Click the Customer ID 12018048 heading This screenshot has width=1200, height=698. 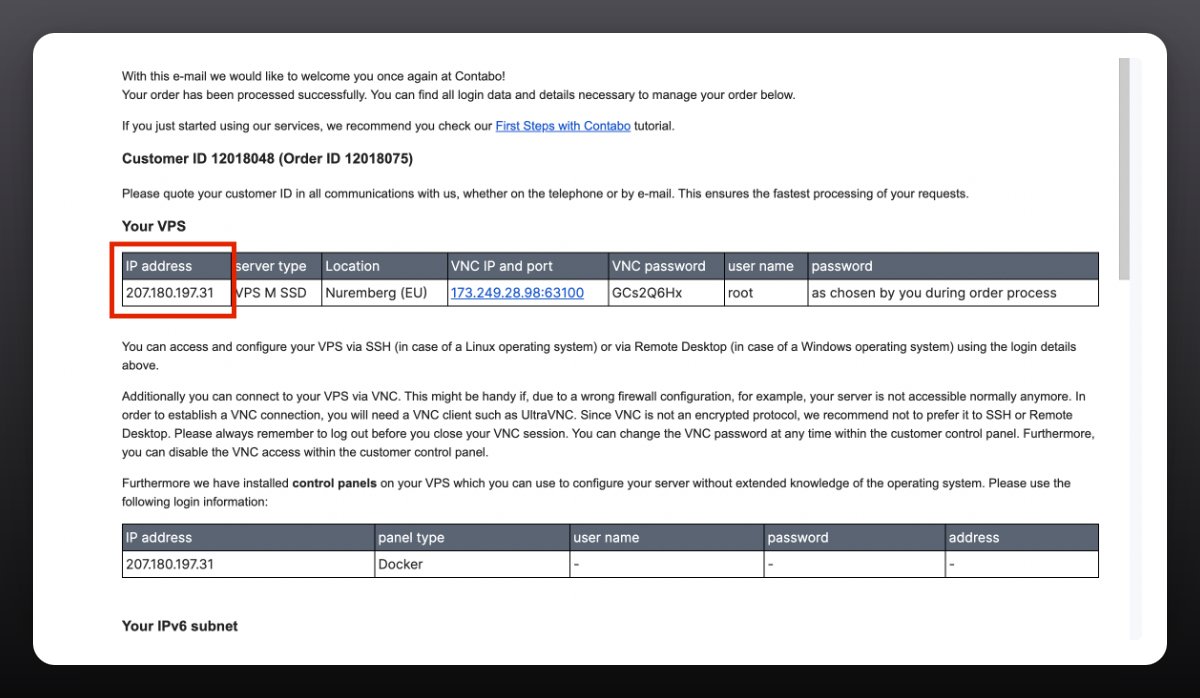[x=267, y=158]
